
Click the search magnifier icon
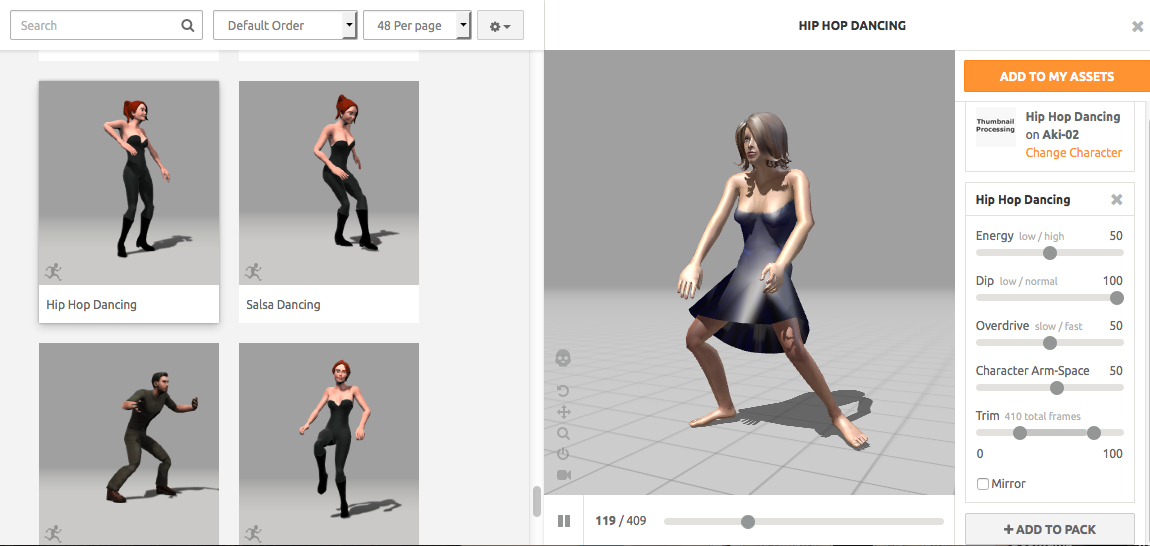[x=188, y=26]
